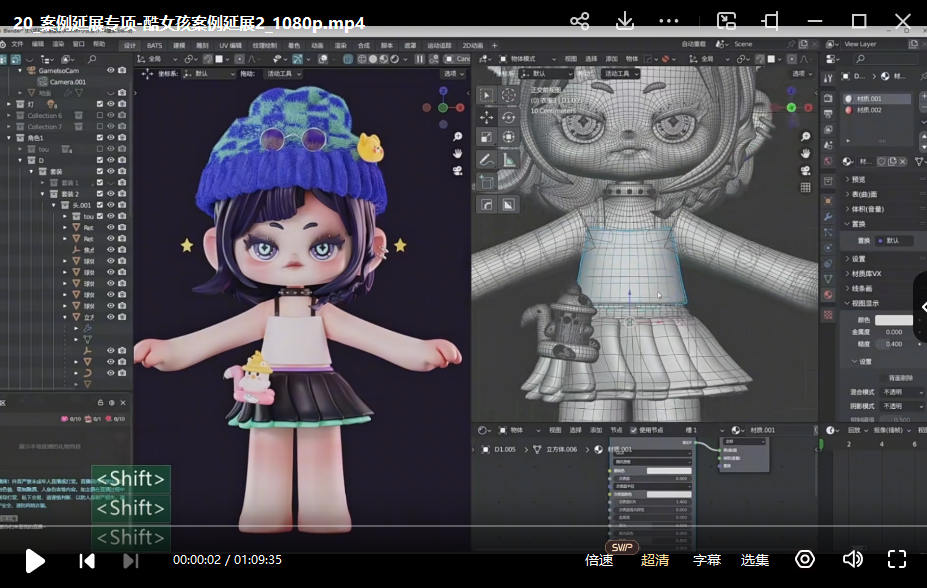927x588 pixels.
Task: Share this video with the share icon
Action: [x=579, y=21]
